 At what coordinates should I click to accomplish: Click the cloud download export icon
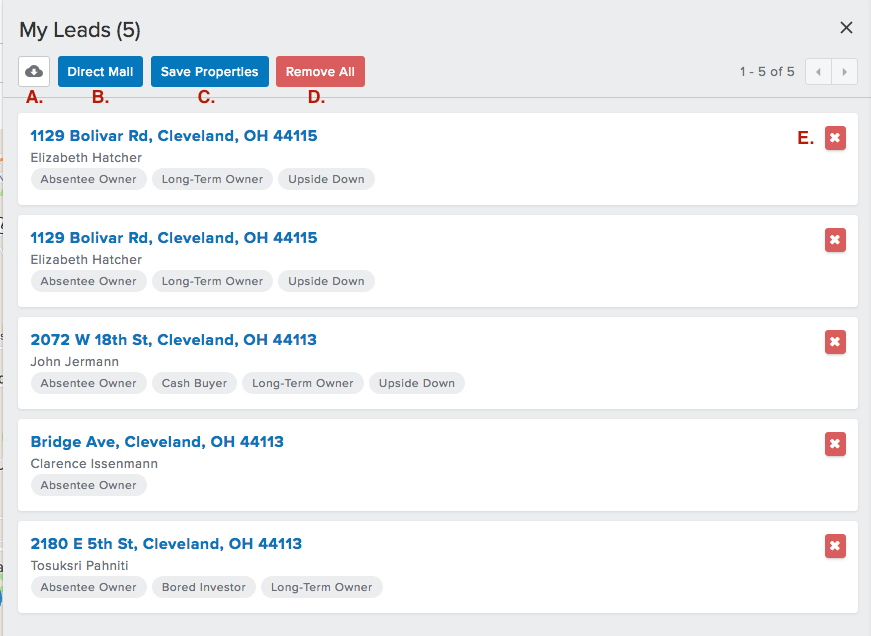click(x=34, y=72)
